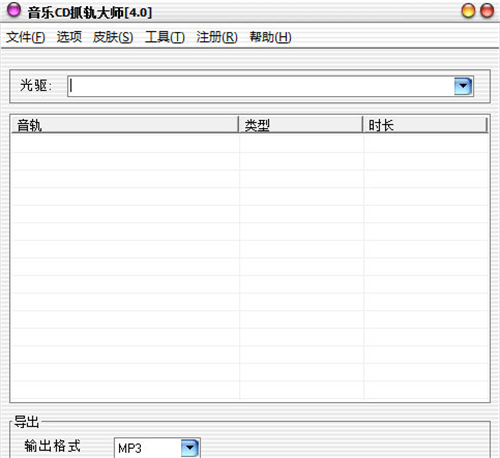
Task: Sort by the 音轨 column header
Action: [x=125, y=125]
